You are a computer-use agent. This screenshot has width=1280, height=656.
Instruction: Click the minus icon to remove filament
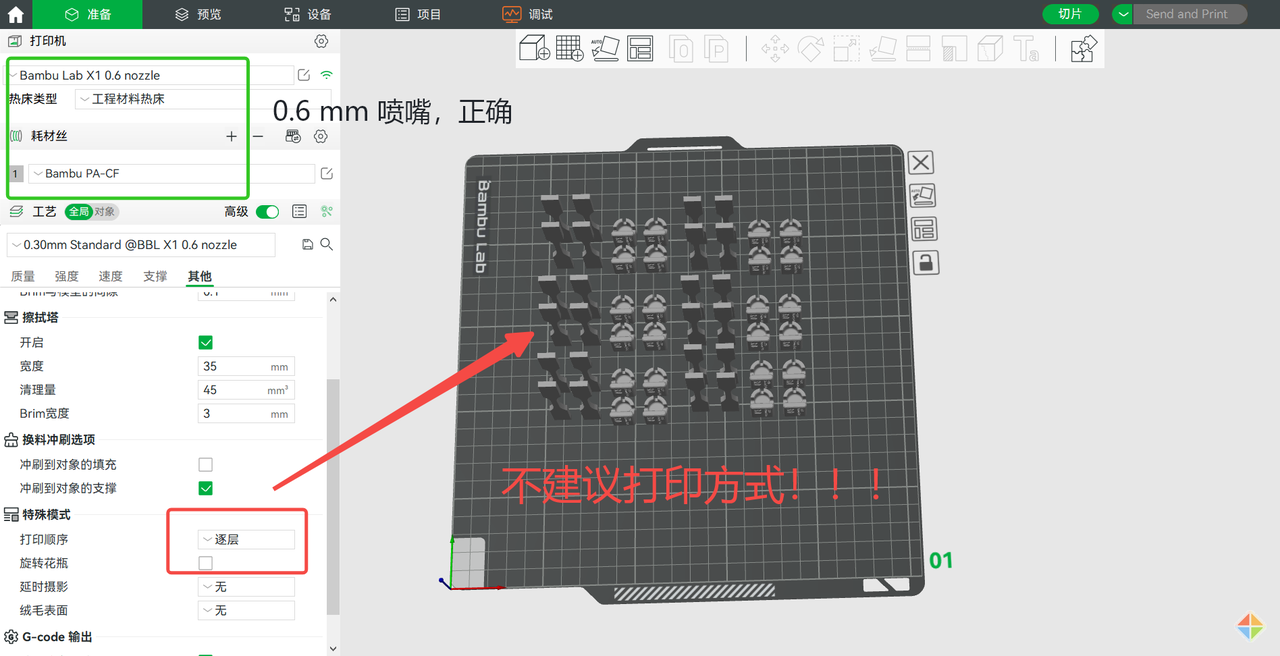pos(258,136)
